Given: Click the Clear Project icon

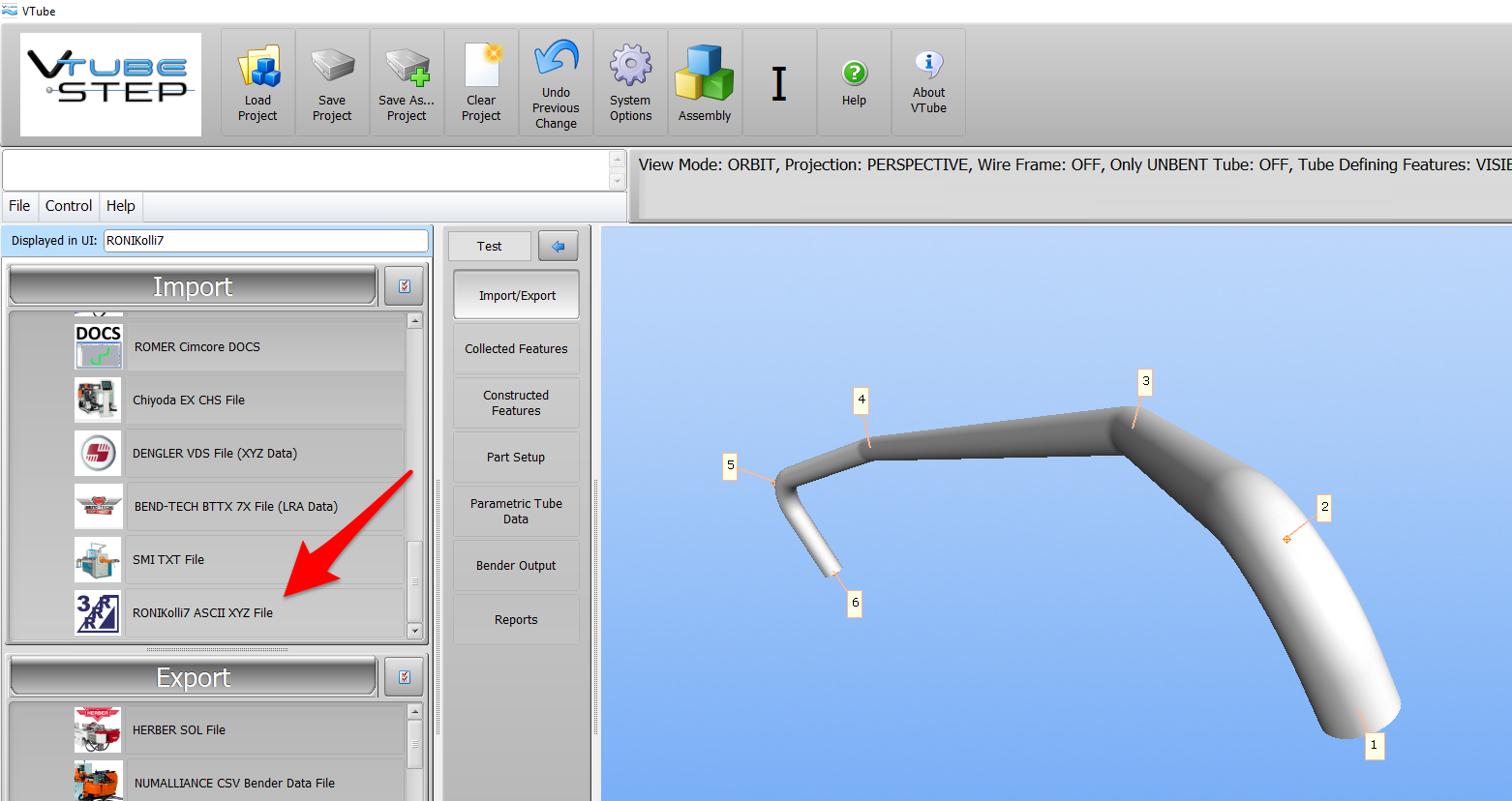Looking at the screenshot, I should click(481, 82).
